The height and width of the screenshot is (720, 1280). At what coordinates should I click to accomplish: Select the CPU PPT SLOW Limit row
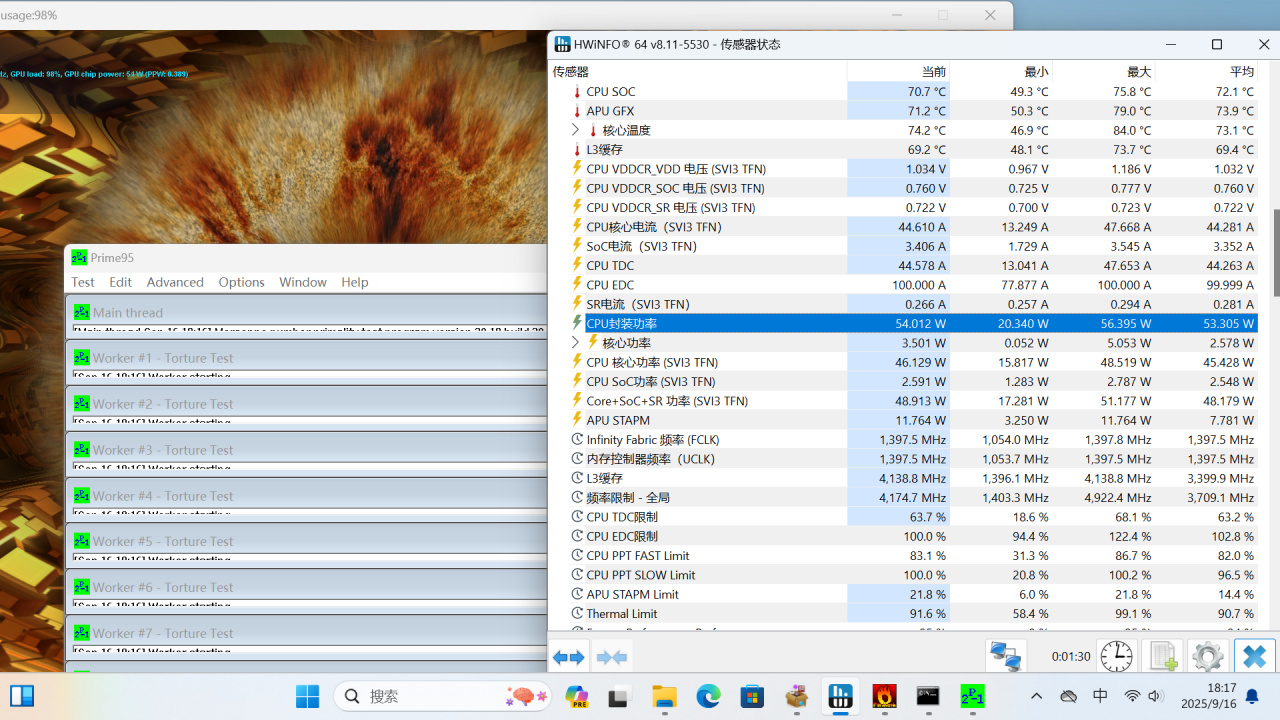[903, 574]
